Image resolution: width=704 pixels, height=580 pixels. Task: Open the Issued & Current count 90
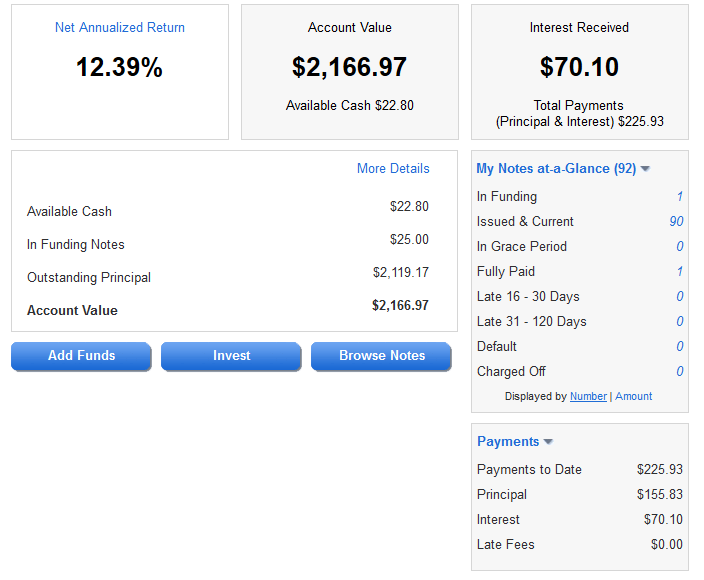point(676,222)
